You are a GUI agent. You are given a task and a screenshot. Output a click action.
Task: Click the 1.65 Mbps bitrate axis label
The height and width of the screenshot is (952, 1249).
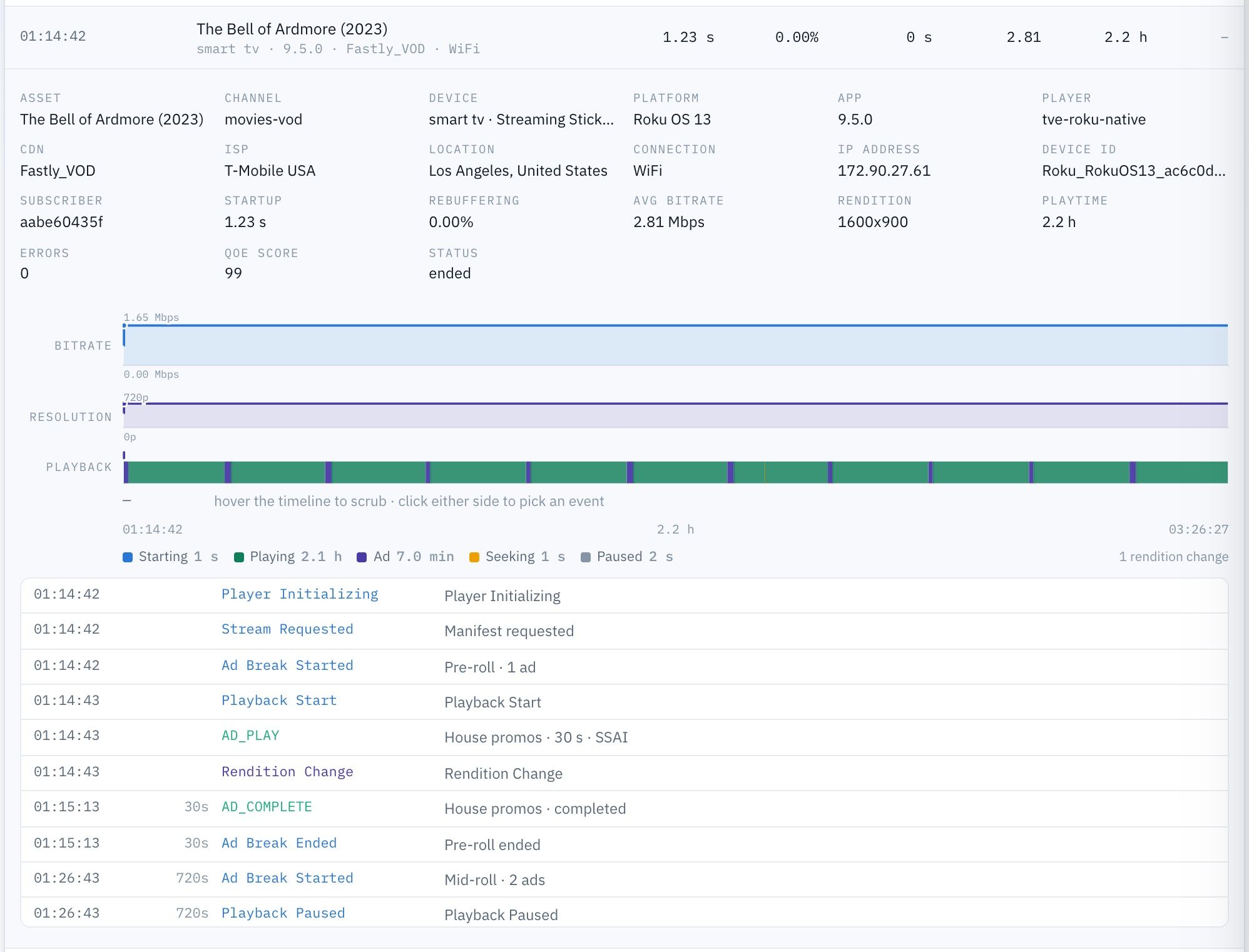point(151,317)
